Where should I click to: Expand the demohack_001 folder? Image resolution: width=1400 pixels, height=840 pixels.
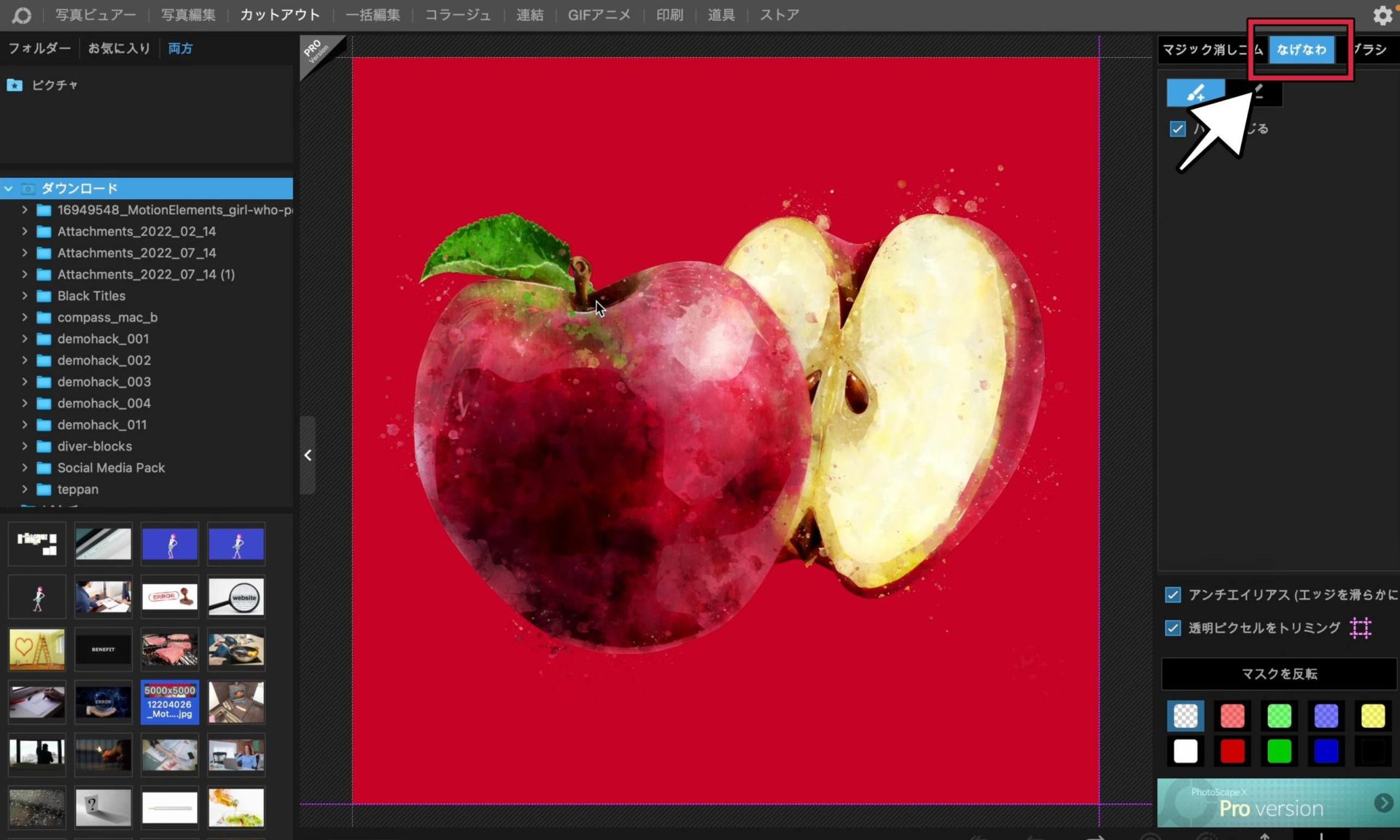(25, 339)
